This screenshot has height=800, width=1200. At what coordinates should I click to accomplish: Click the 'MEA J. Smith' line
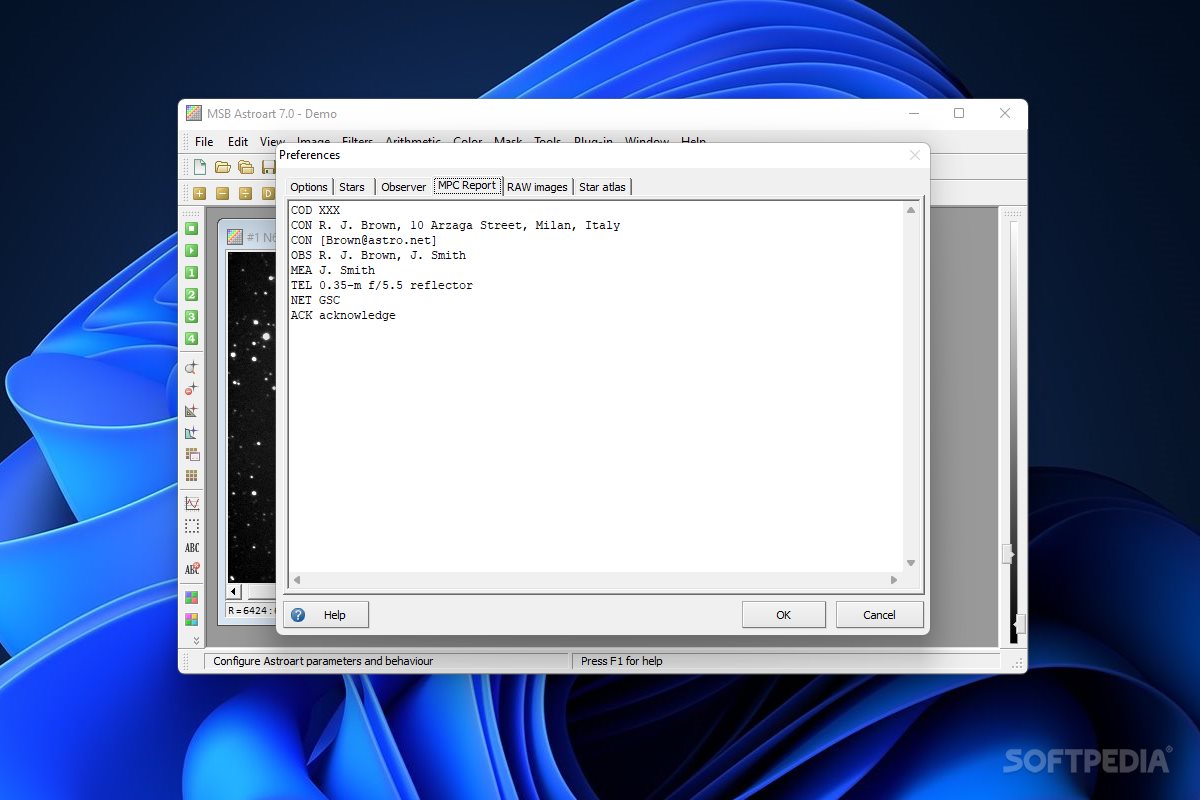(x=333, y=271)
